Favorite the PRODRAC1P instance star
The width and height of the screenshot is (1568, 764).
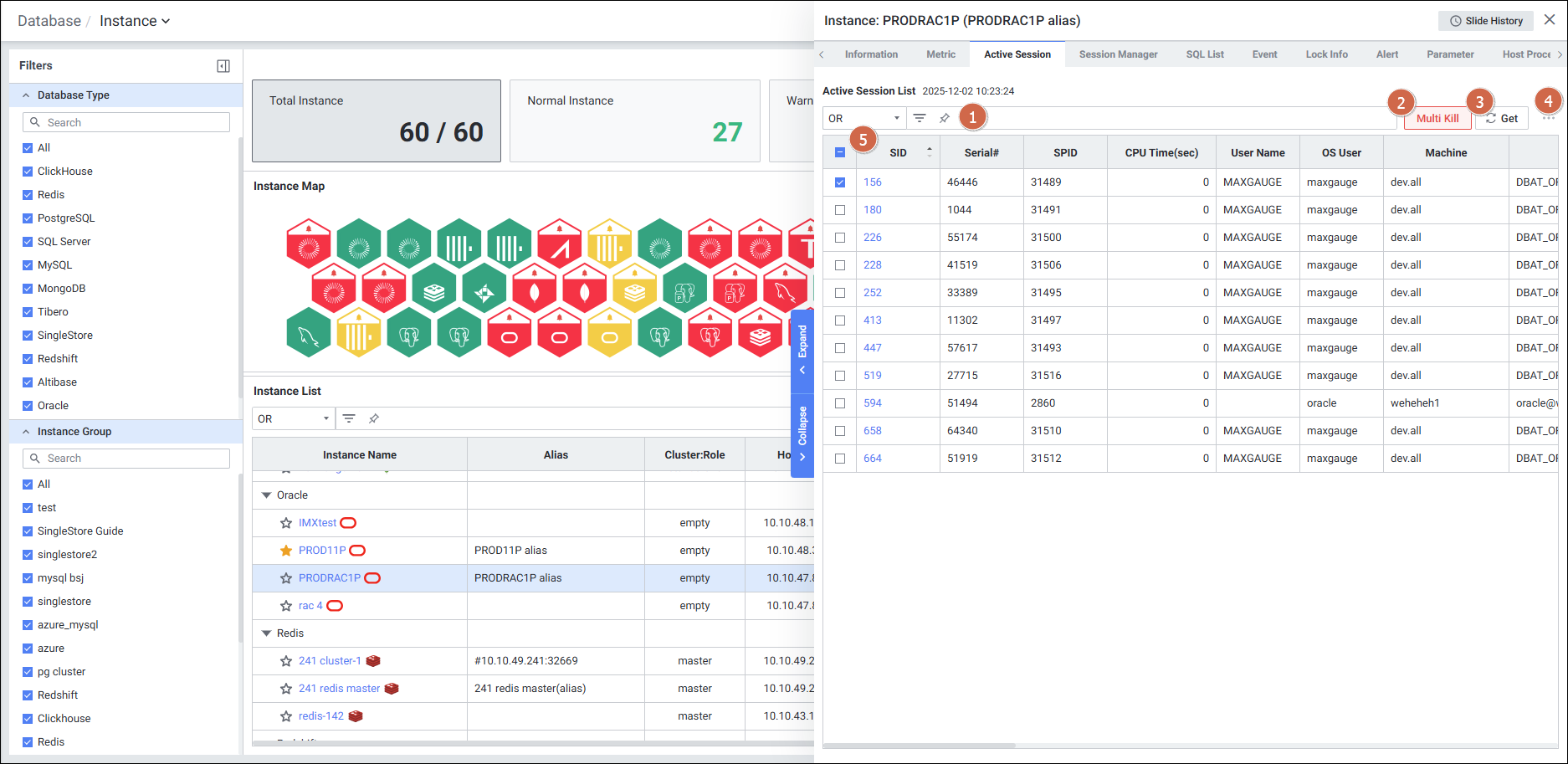(286, 578)
